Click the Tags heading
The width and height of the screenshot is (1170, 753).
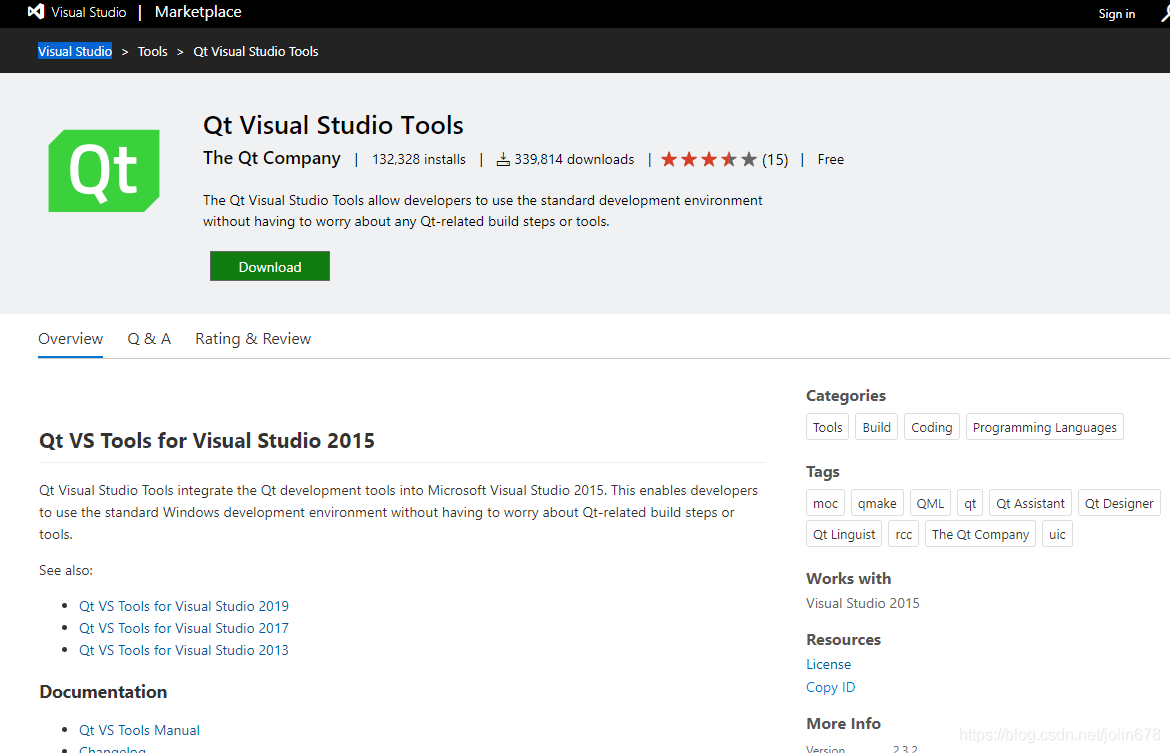pyautogui.click(x=822, y=472)
